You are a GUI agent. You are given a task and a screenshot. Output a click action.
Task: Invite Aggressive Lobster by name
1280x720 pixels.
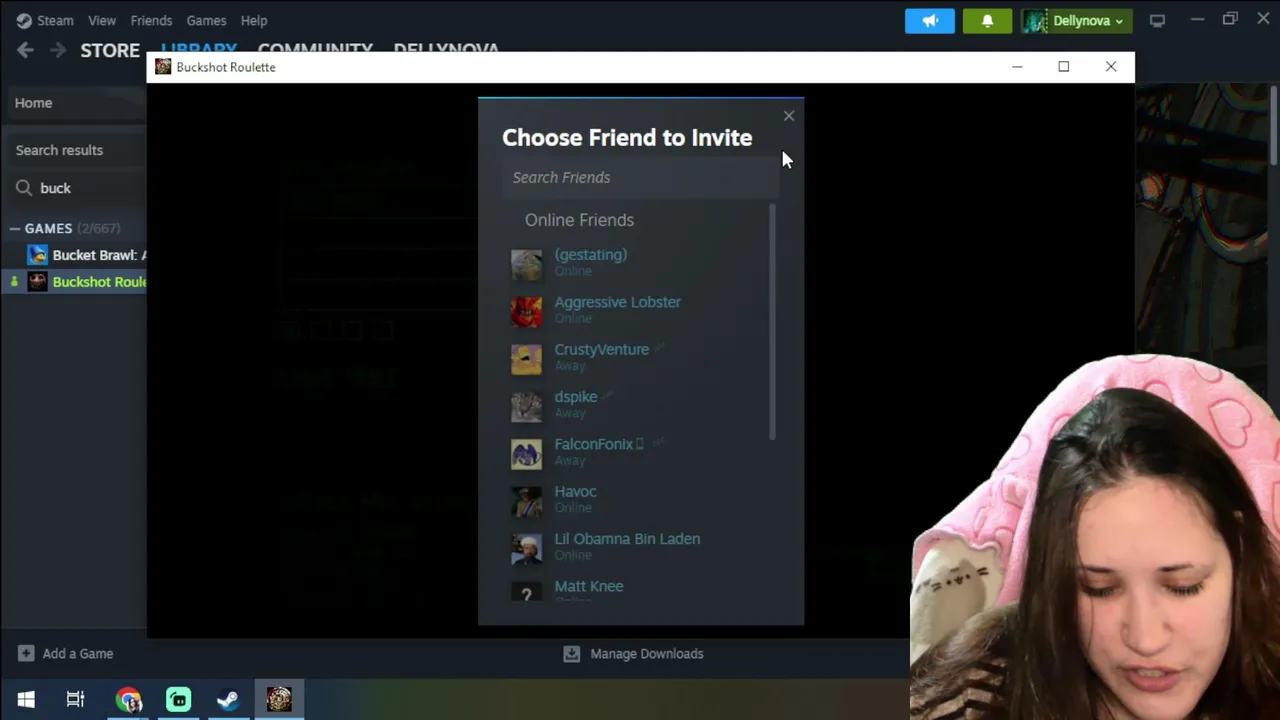(617, 302)
